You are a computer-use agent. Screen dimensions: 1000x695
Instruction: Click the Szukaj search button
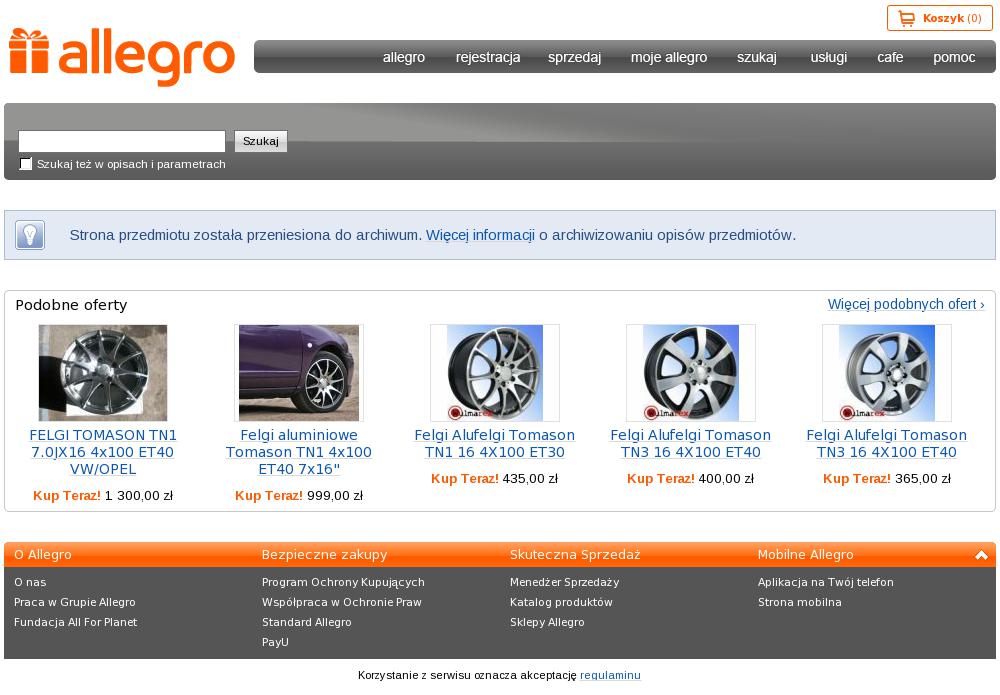[261, 141]
